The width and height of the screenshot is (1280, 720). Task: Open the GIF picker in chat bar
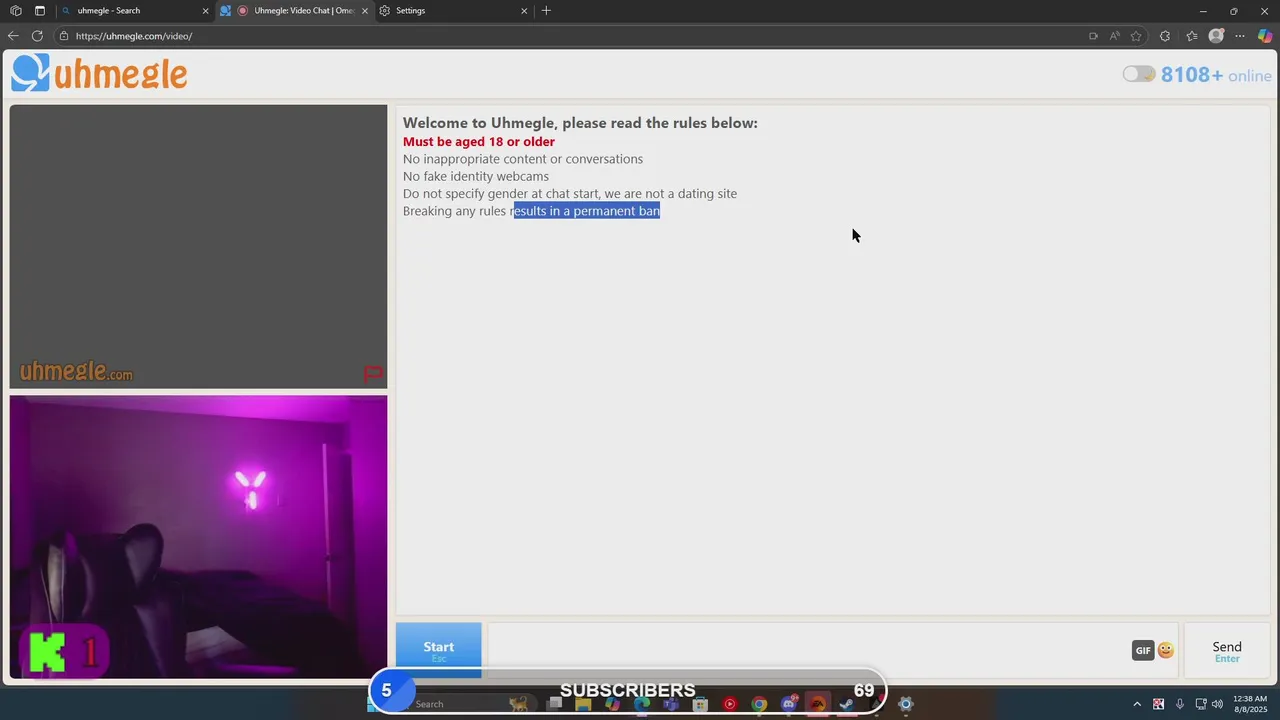click(x=1143, y=650)
